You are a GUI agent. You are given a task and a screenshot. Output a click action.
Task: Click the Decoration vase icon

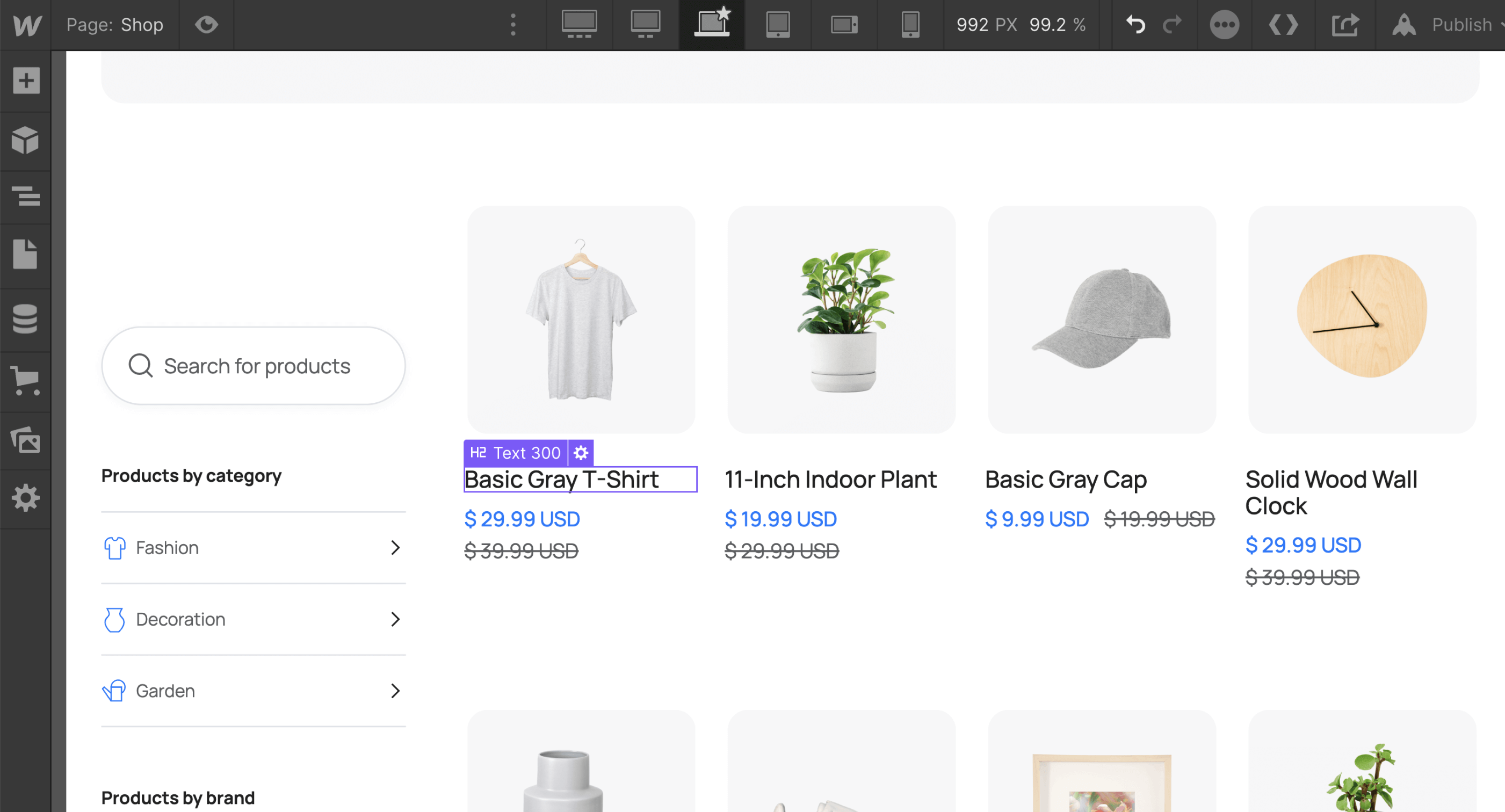point(114,620)
